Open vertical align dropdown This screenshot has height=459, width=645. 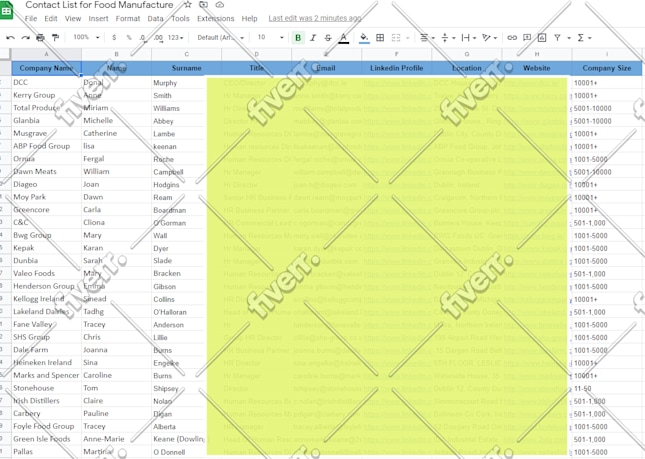pyautogui.click(x=448, y=38)
